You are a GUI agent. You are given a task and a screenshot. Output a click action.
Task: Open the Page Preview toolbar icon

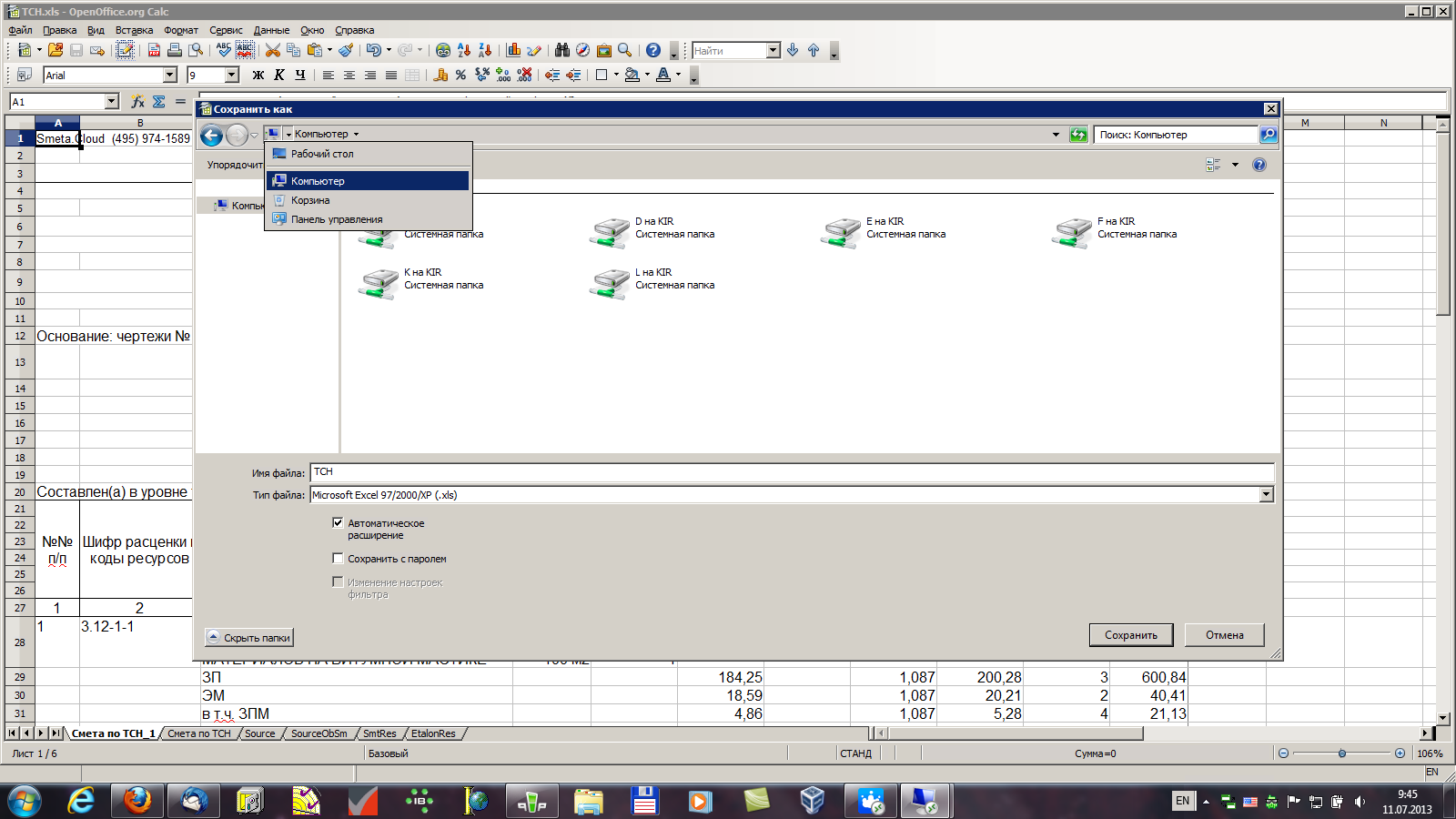coord(196,50)
